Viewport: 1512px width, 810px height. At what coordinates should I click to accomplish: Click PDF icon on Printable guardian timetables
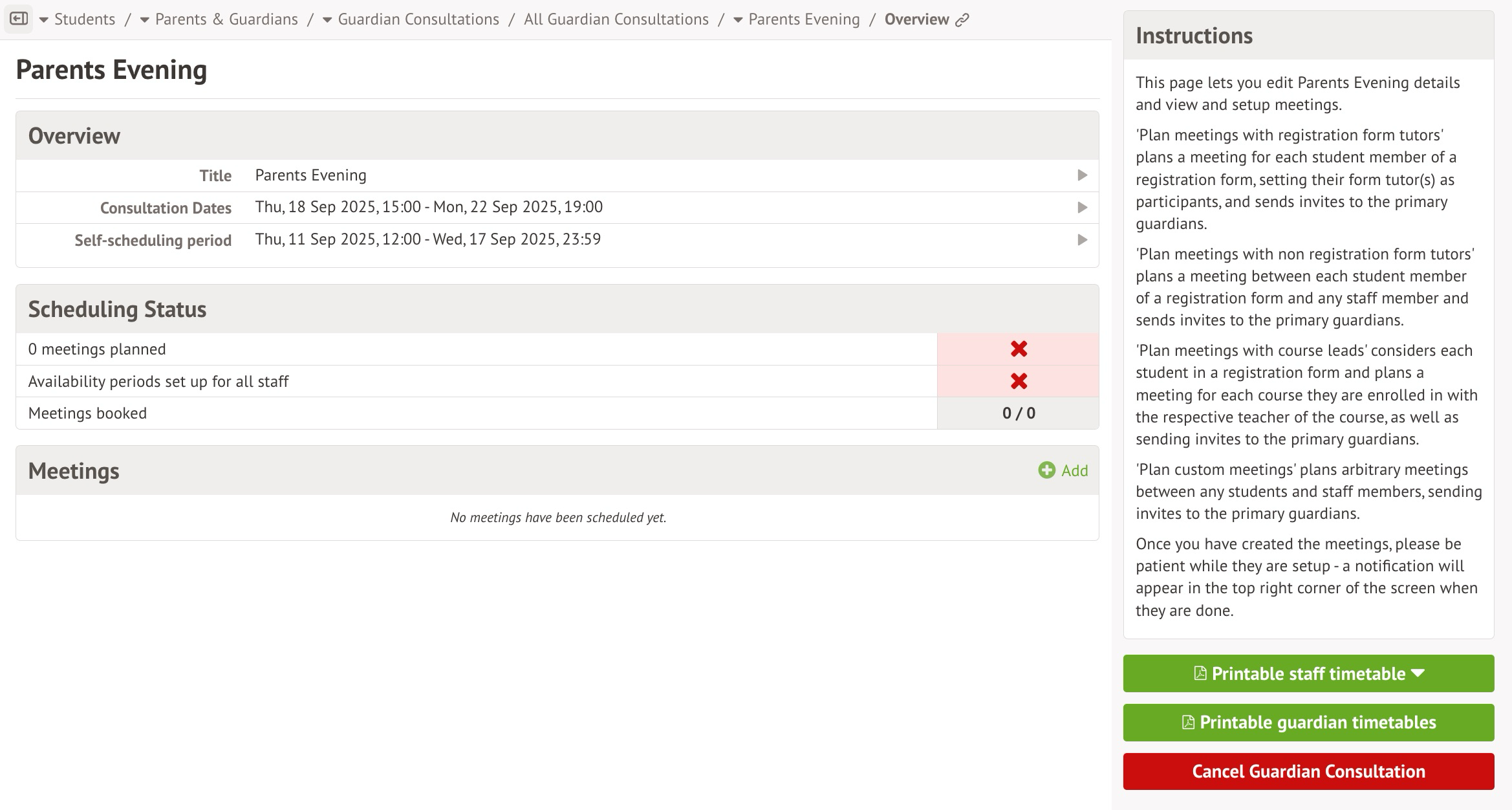pyautogui.click(x=1188, y=723)
